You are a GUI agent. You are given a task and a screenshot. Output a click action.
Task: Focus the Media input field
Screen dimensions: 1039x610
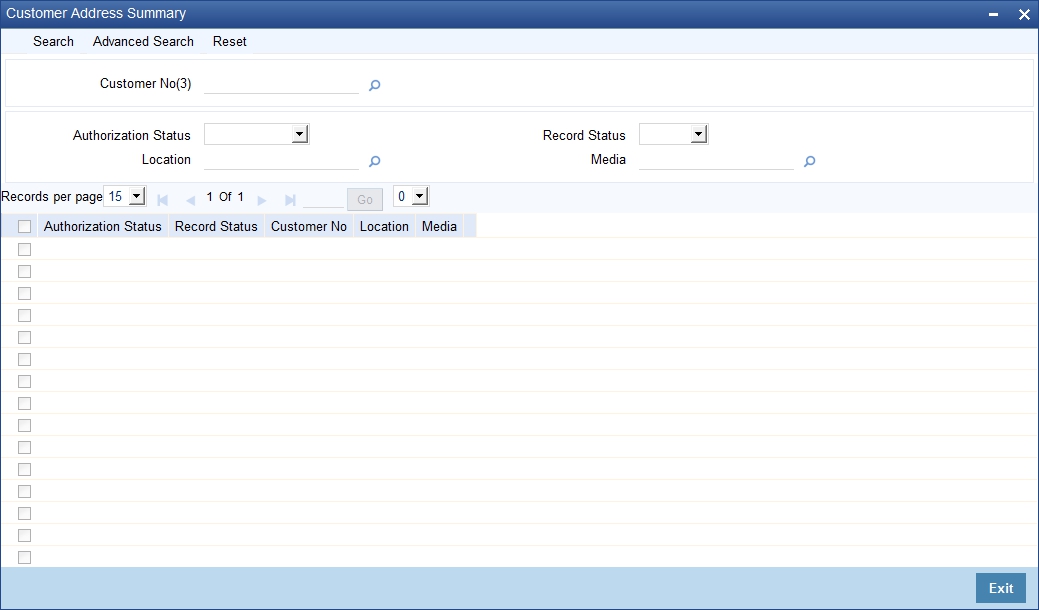[716, 160]
